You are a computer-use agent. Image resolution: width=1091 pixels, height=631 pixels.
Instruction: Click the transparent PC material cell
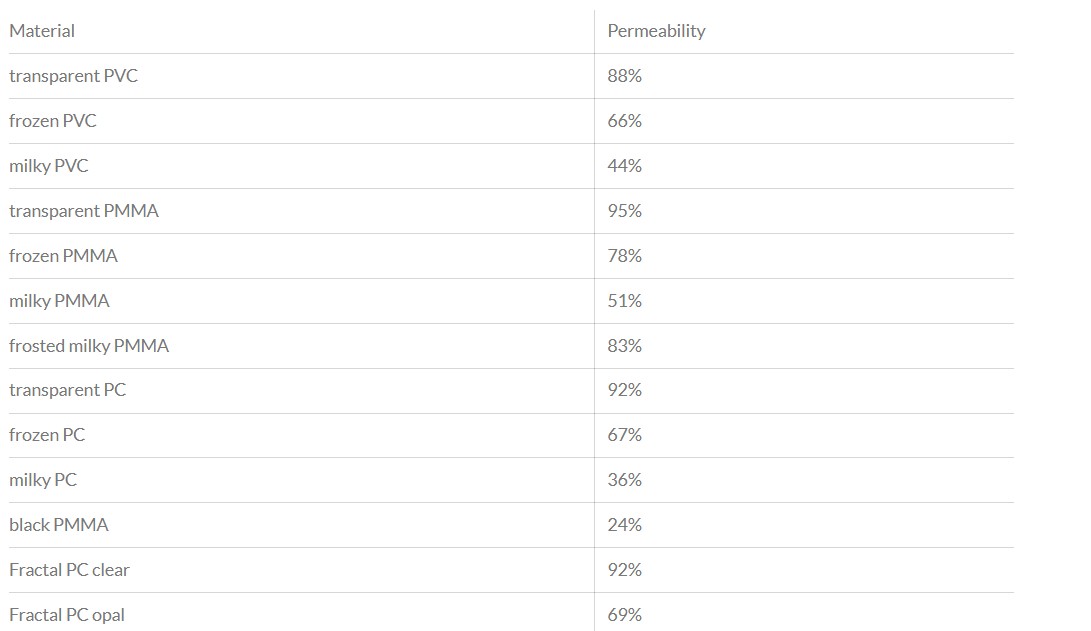pos(68,390)
